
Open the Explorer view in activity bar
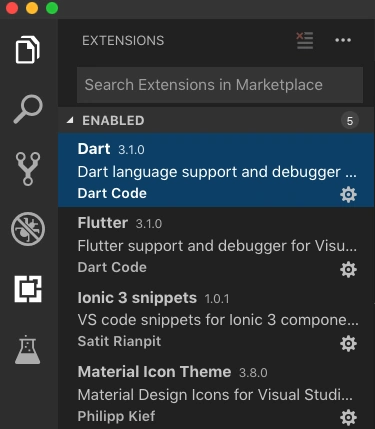click(28, 50)
